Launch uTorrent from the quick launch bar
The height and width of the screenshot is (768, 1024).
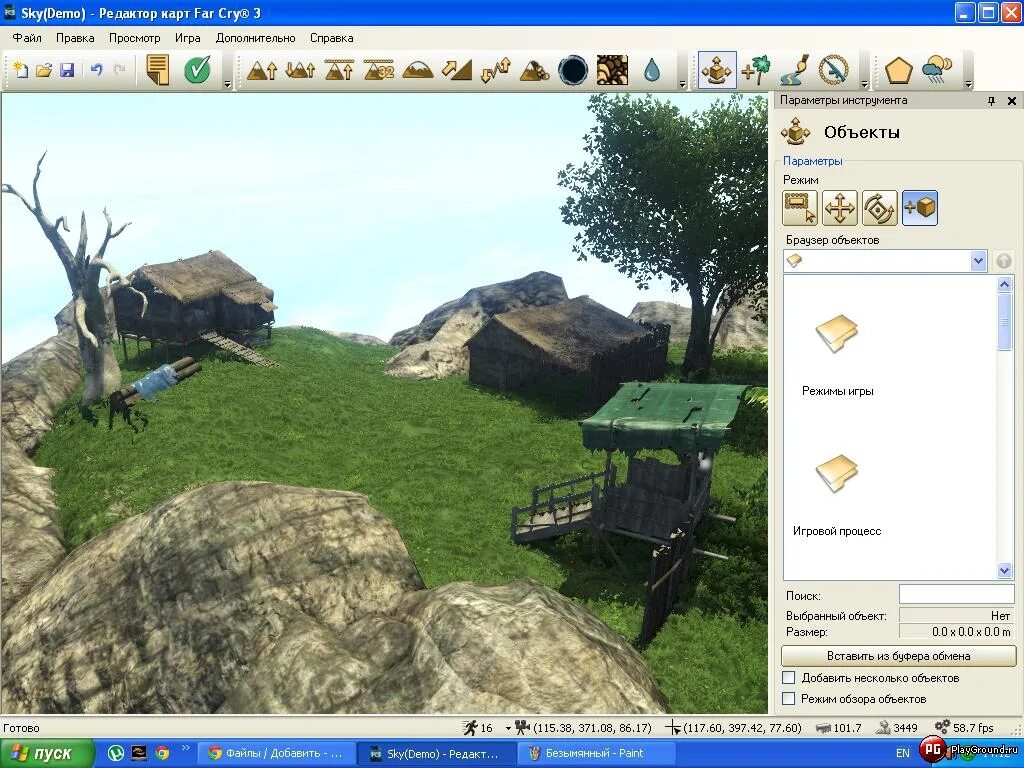pos(116,754)
